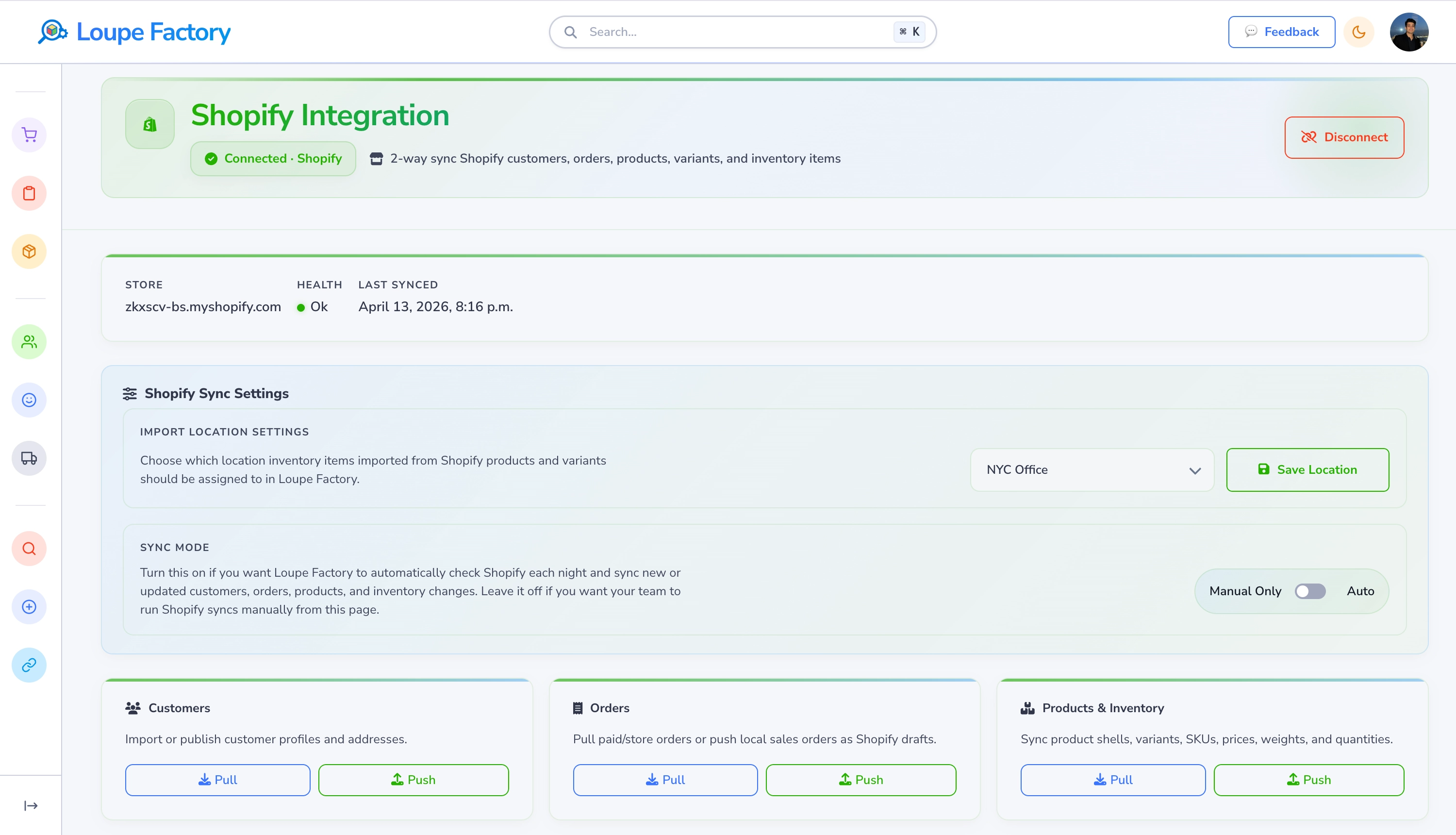The width and height of the screenshot is (1456, 835).
Task: Click the search magnifier icon in search bar
Action: [570, 32]
